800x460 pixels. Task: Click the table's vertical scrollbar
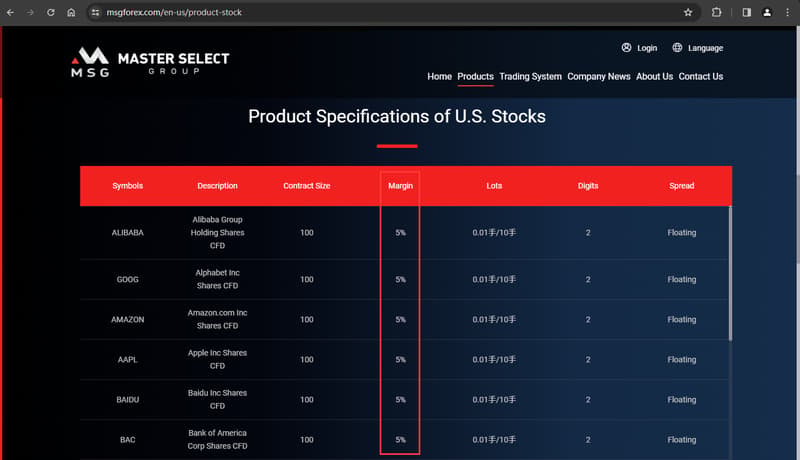(730, 273)
